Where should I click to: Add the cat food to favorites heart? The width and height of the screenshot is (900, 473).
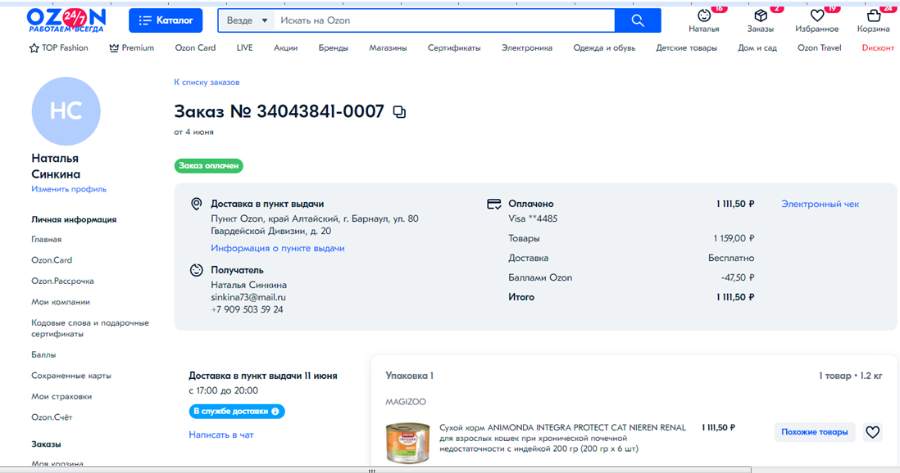(872, 432)
